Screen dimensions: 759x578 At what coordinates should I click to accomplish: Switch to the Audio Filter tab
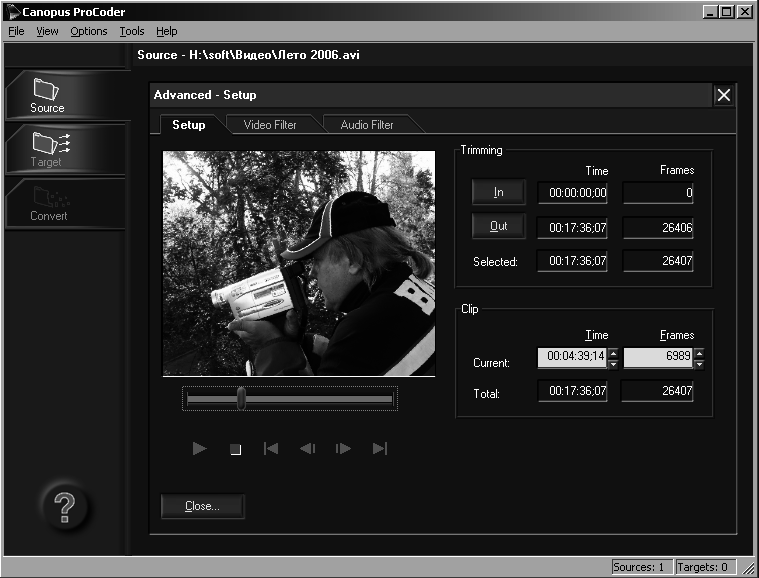pos(367,125)
